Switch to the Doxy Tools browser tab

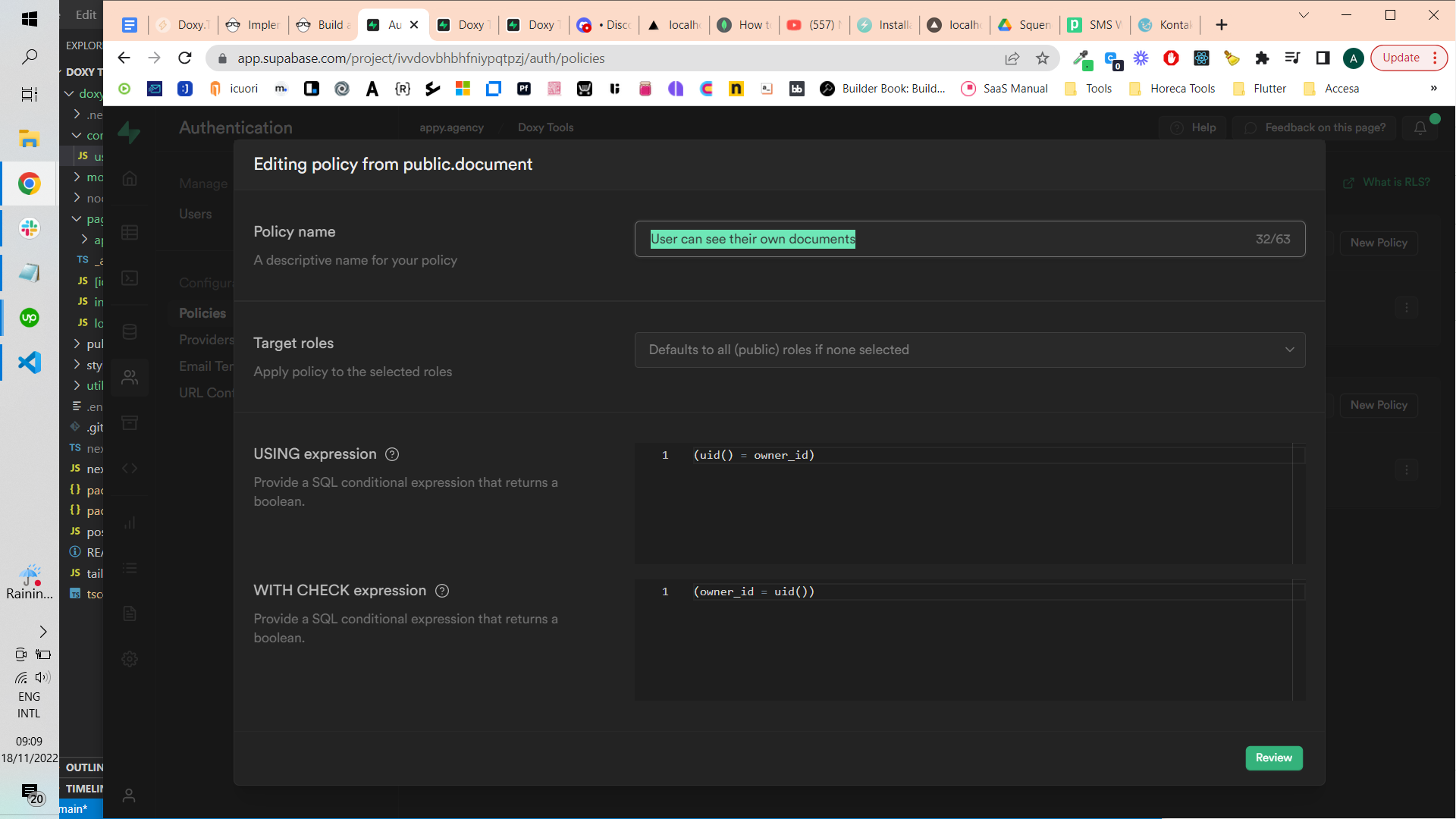(463, 25)
